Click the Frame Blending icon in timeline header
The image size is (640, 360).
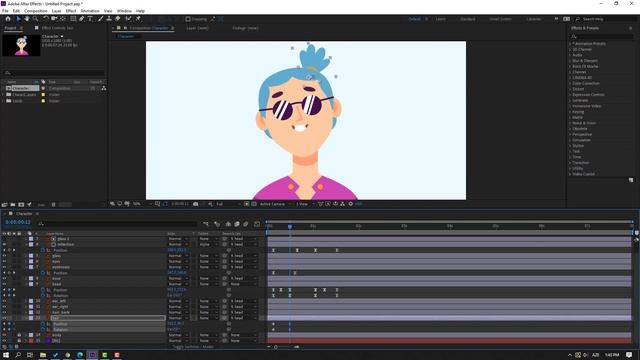(x=237, y=224)
